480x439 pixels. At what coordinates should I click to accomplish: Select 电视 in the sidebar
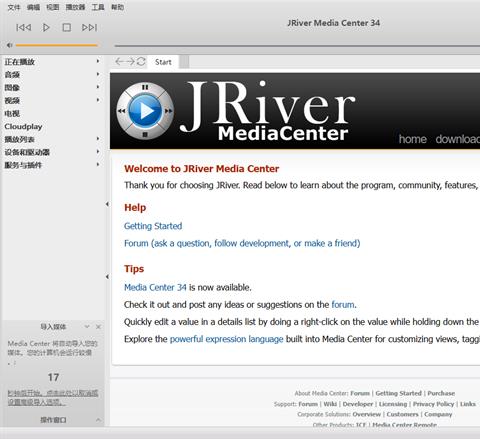click(12, 114)
